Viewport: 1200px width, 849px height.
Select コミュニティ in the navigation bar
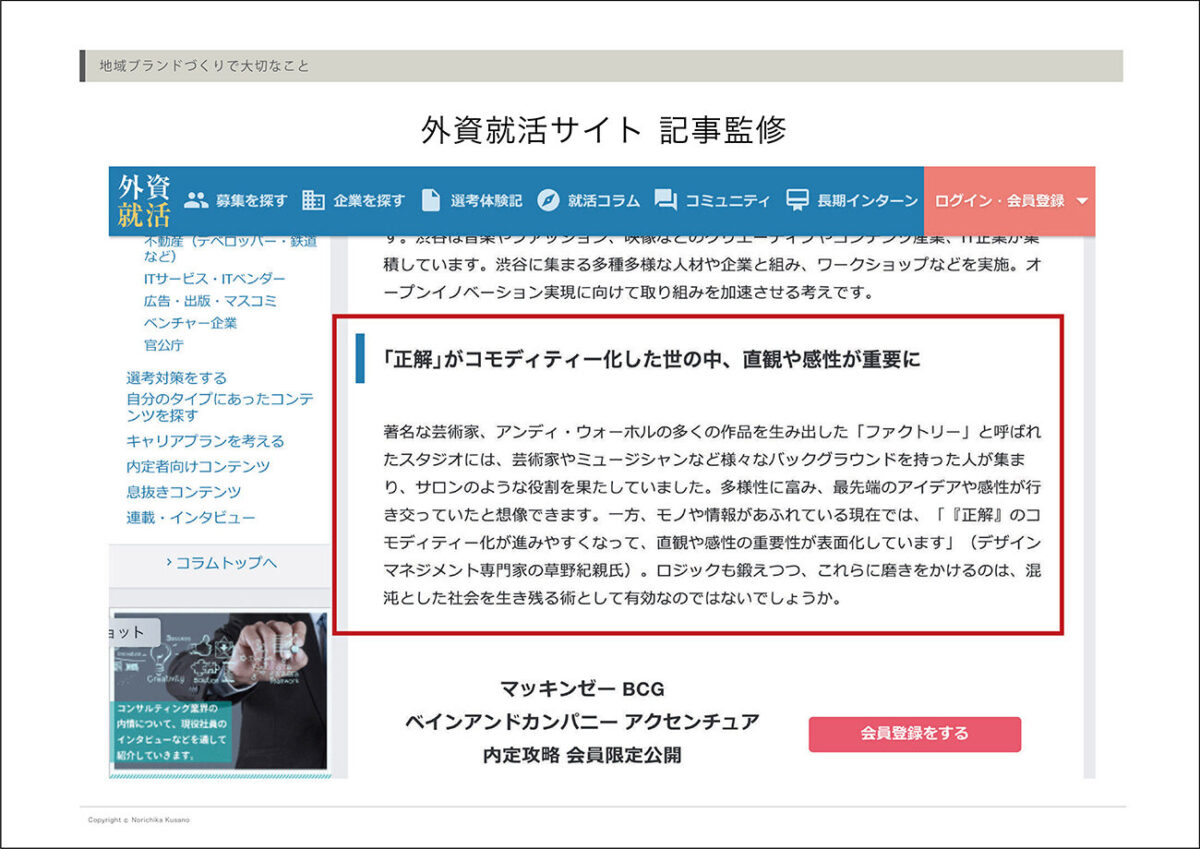(728, 201)
